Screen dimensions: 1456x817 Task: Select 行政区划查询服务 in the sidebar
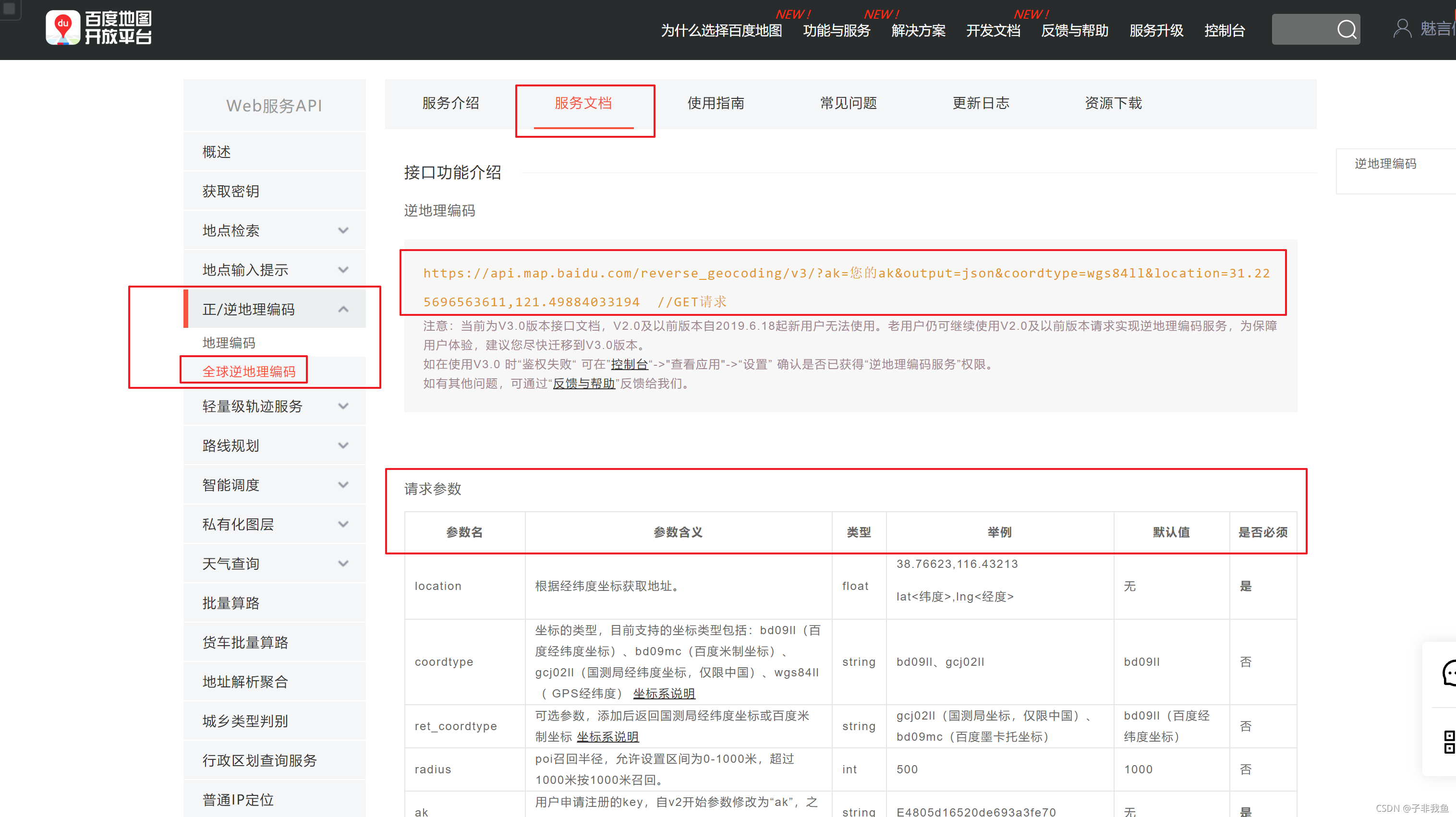[275, 760]
